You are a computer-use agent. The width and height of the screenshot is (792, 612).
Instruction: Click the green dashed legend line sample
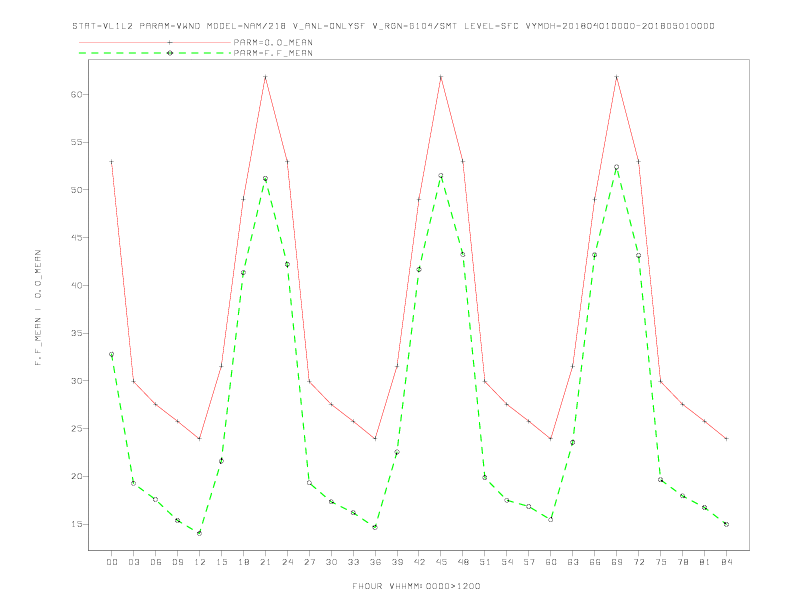point(155,53)
